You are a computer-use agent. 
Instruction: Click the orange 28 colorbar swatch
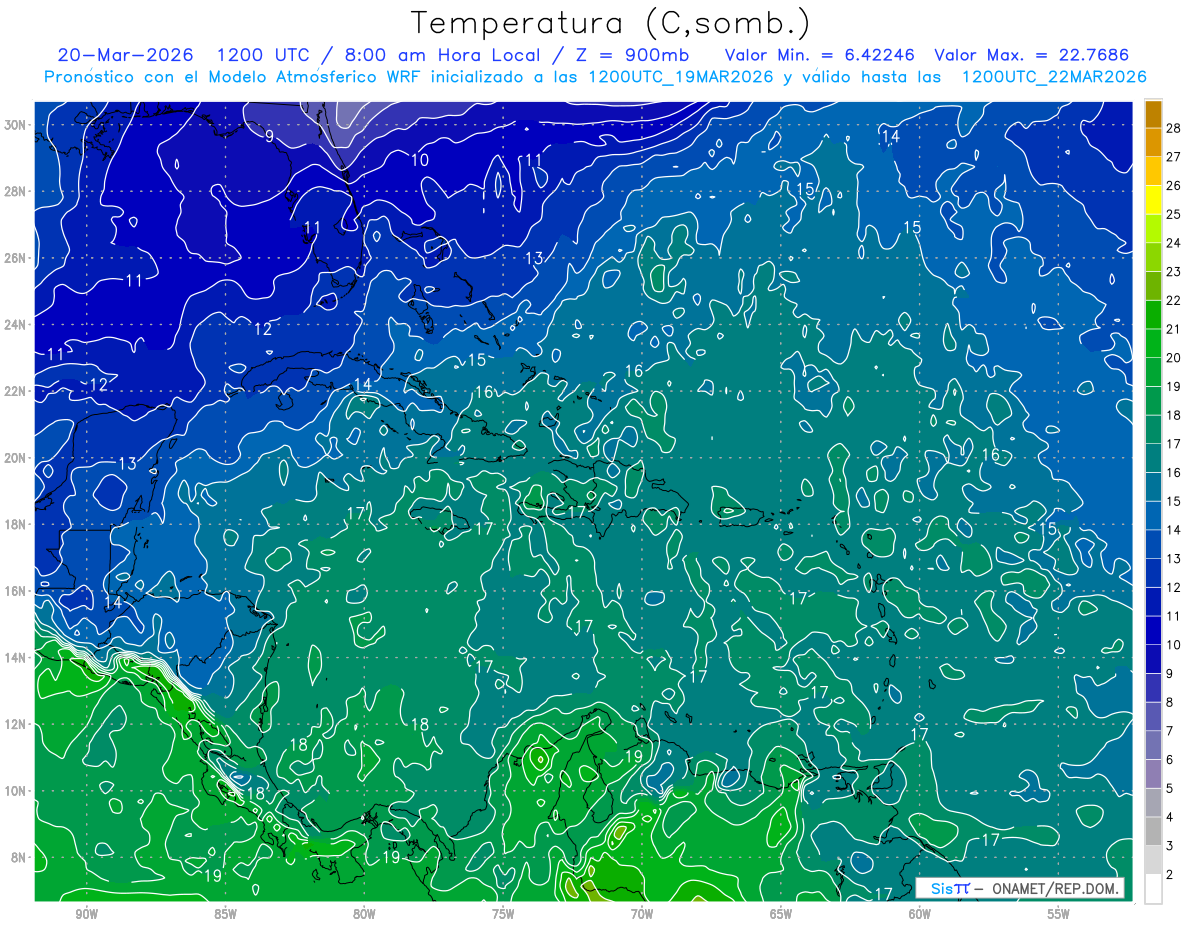pyautogui.click(x=1153, y=114)
